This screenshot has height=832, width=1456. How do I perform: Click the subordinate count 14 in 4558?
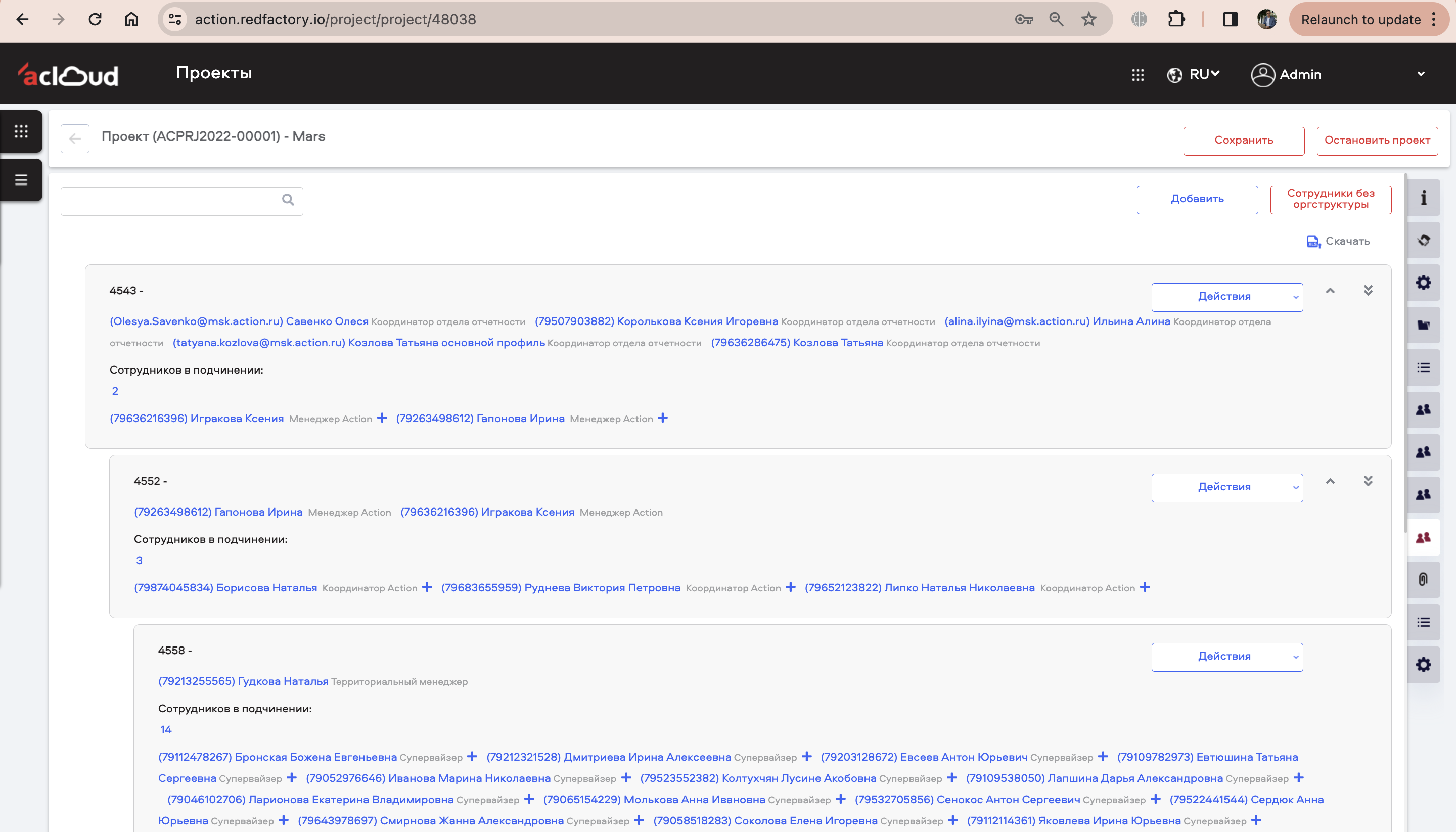tap(166, 730)
